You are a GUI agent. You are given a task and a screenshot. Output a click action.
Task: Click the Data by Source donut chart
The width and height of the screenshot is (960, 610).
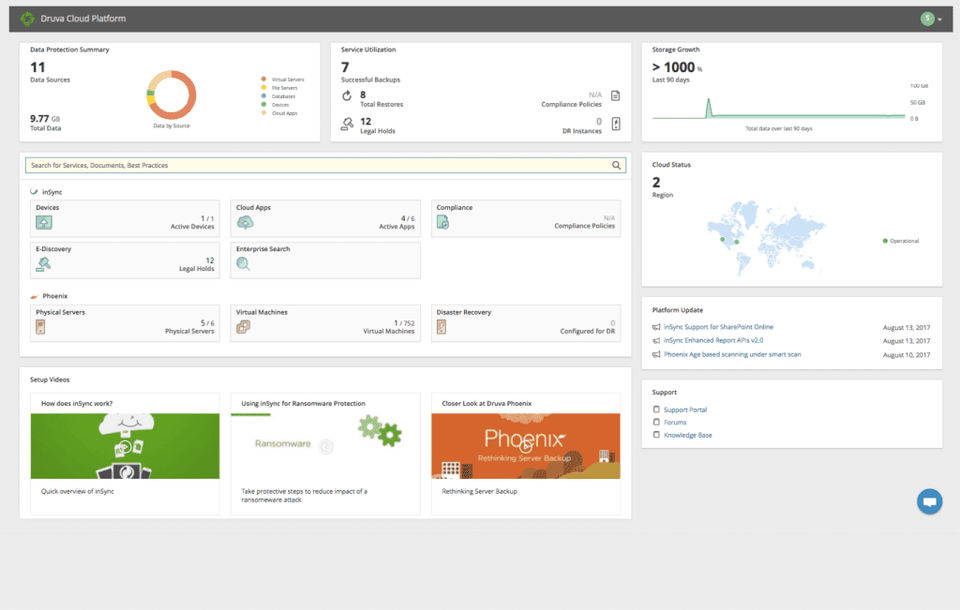[171, 95]
